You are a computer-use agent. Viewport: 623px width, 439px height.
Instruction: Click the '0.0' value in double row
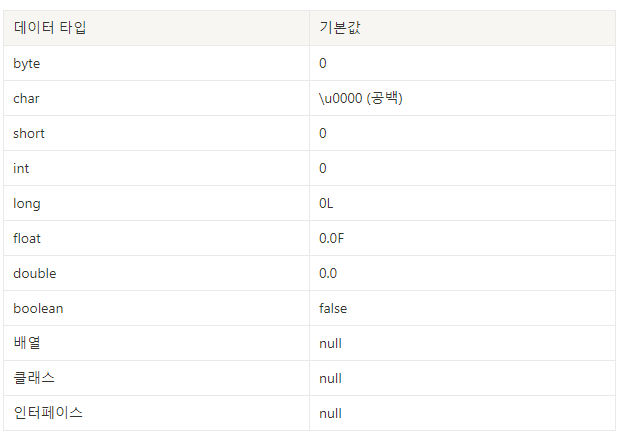328,273
